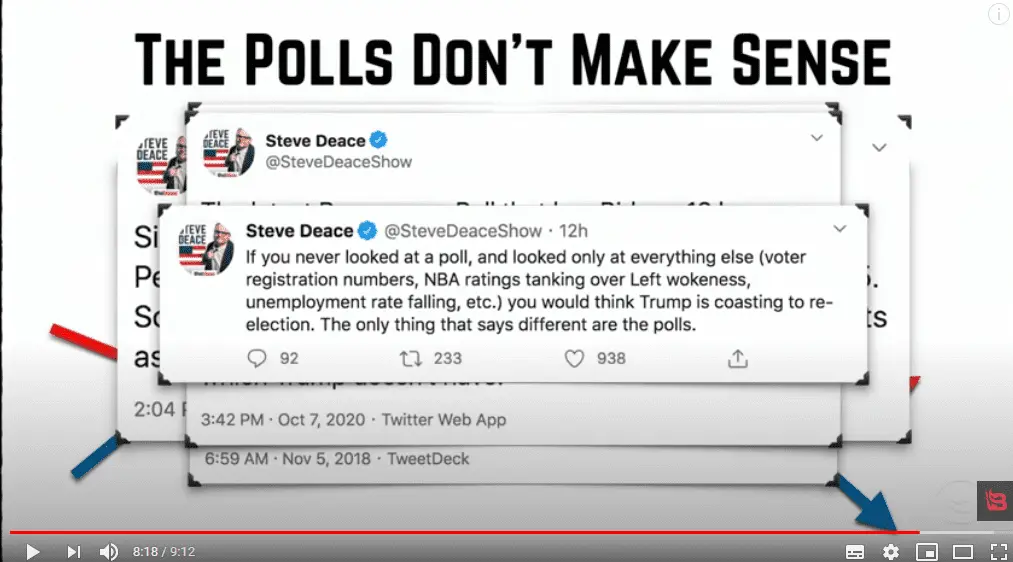Enable miniplayer mode
1013x562 pixels.
(927, 551)
